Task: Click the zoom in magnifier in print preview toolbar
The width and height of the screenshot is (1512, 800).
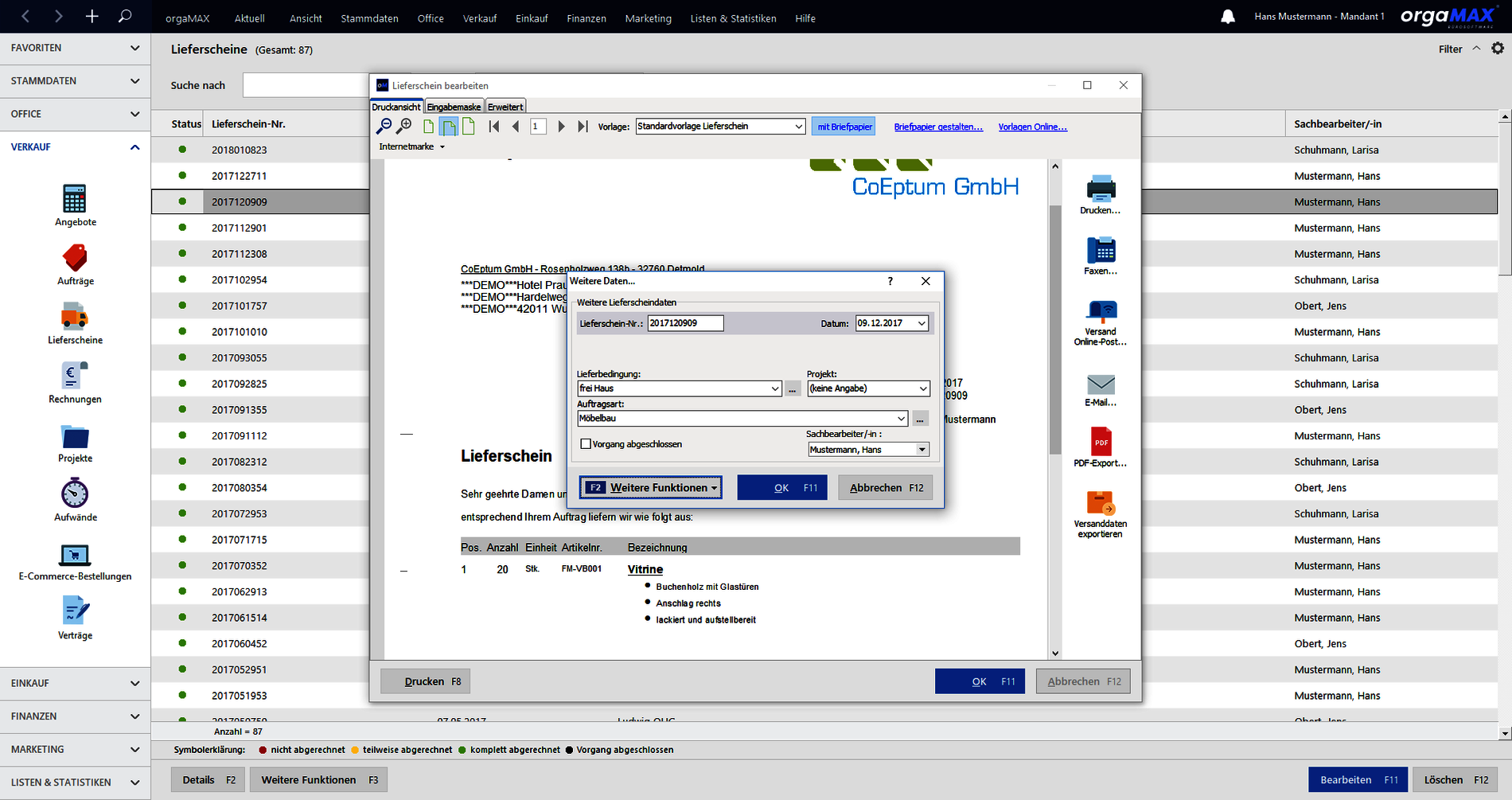Action: pos(404,126)
